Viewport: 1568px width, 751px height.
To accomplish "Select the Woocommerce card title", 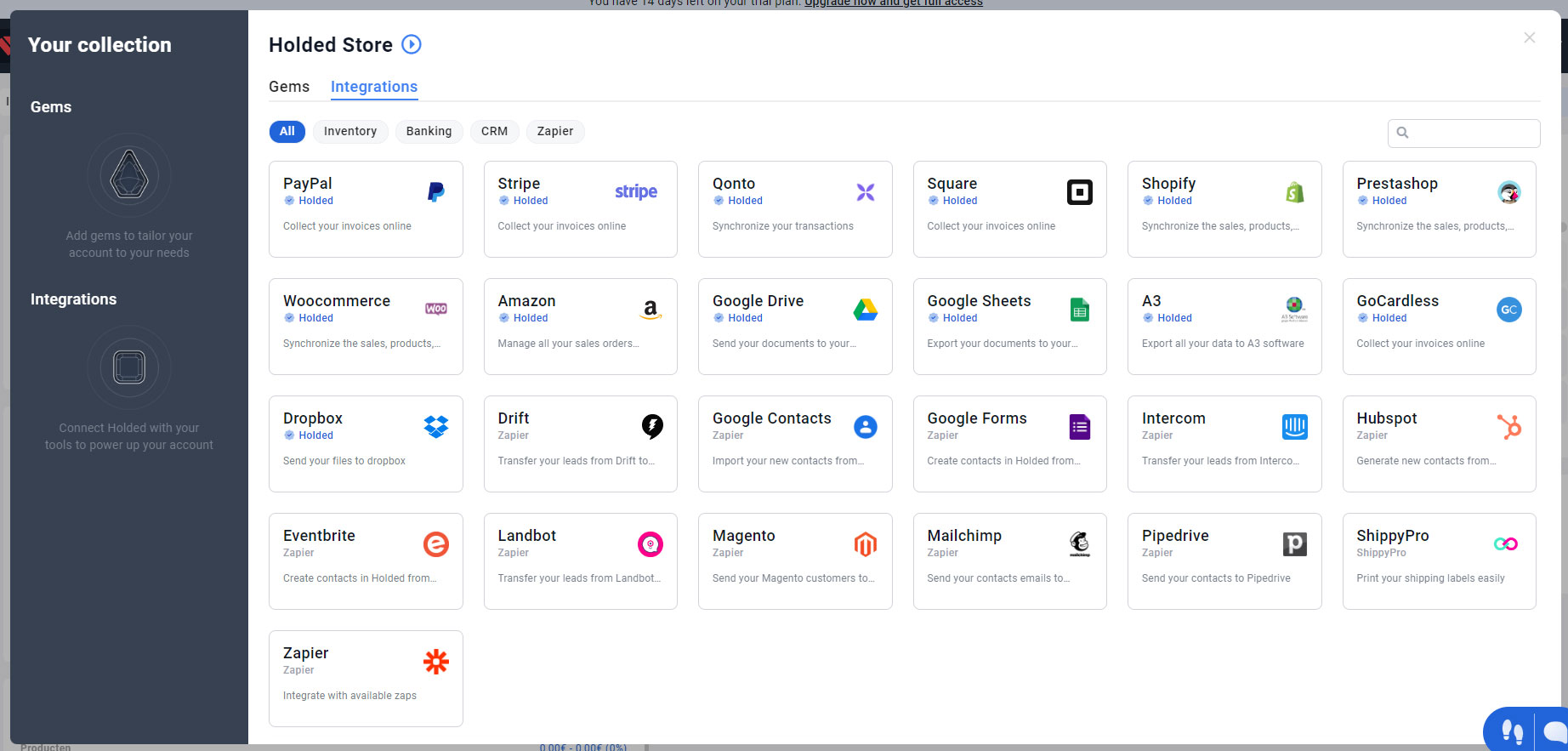I will [x=337, y=301].
